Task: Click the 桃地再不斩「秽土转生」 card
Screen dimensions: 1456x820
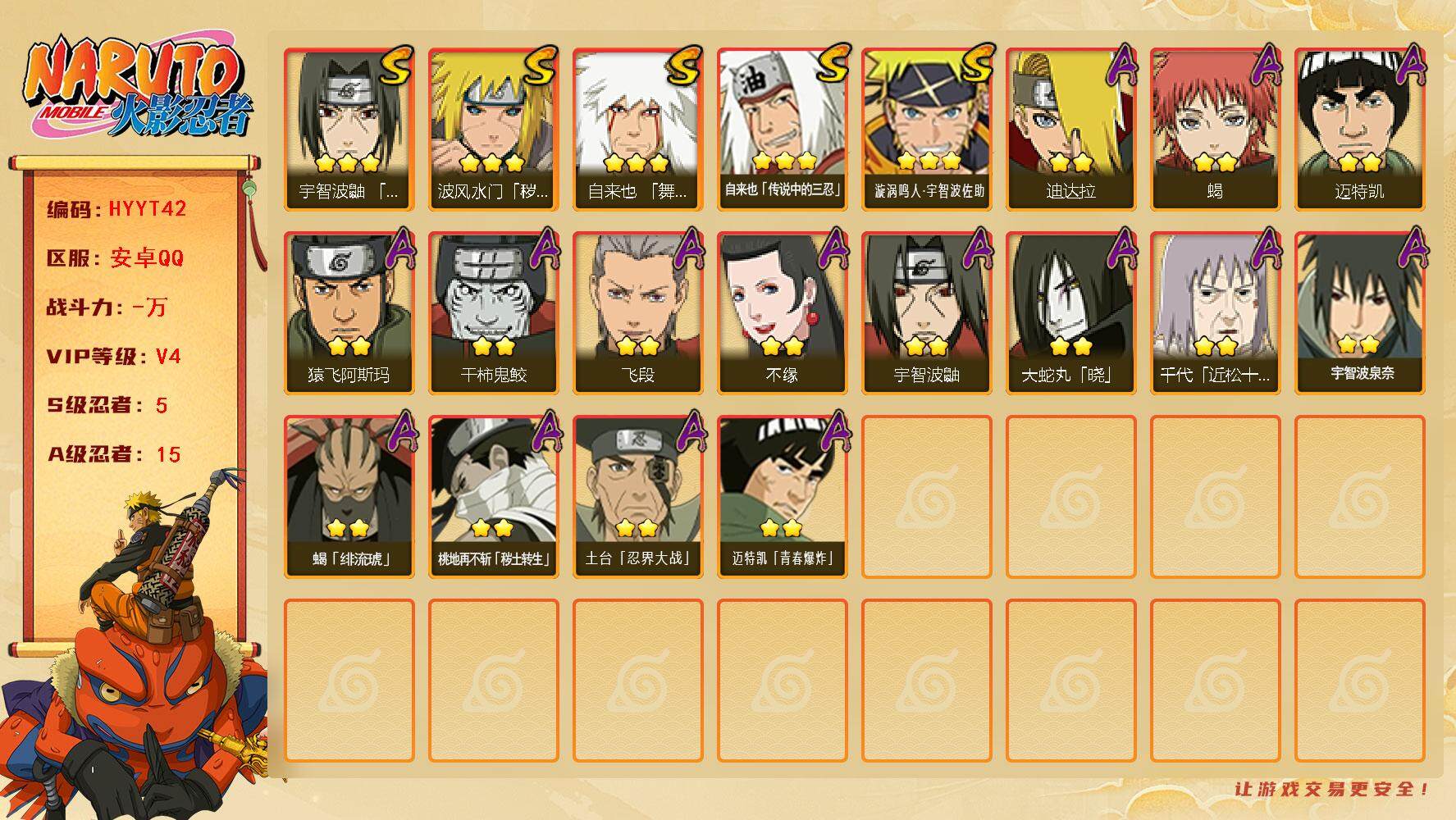Action: 493,497
